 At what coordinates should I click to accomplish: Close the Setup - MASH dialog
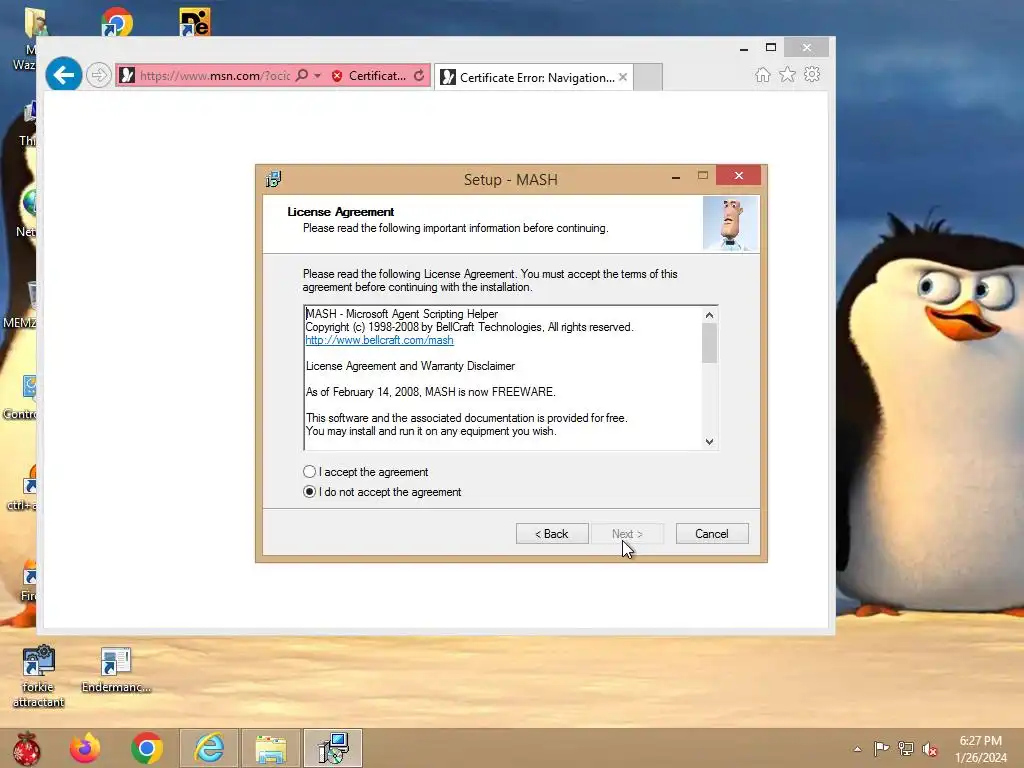coord(739,175)
